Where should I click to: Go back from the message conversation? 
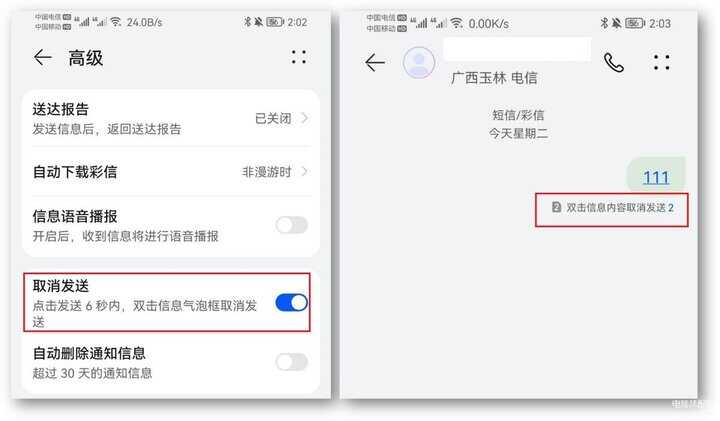coord(375,62)
